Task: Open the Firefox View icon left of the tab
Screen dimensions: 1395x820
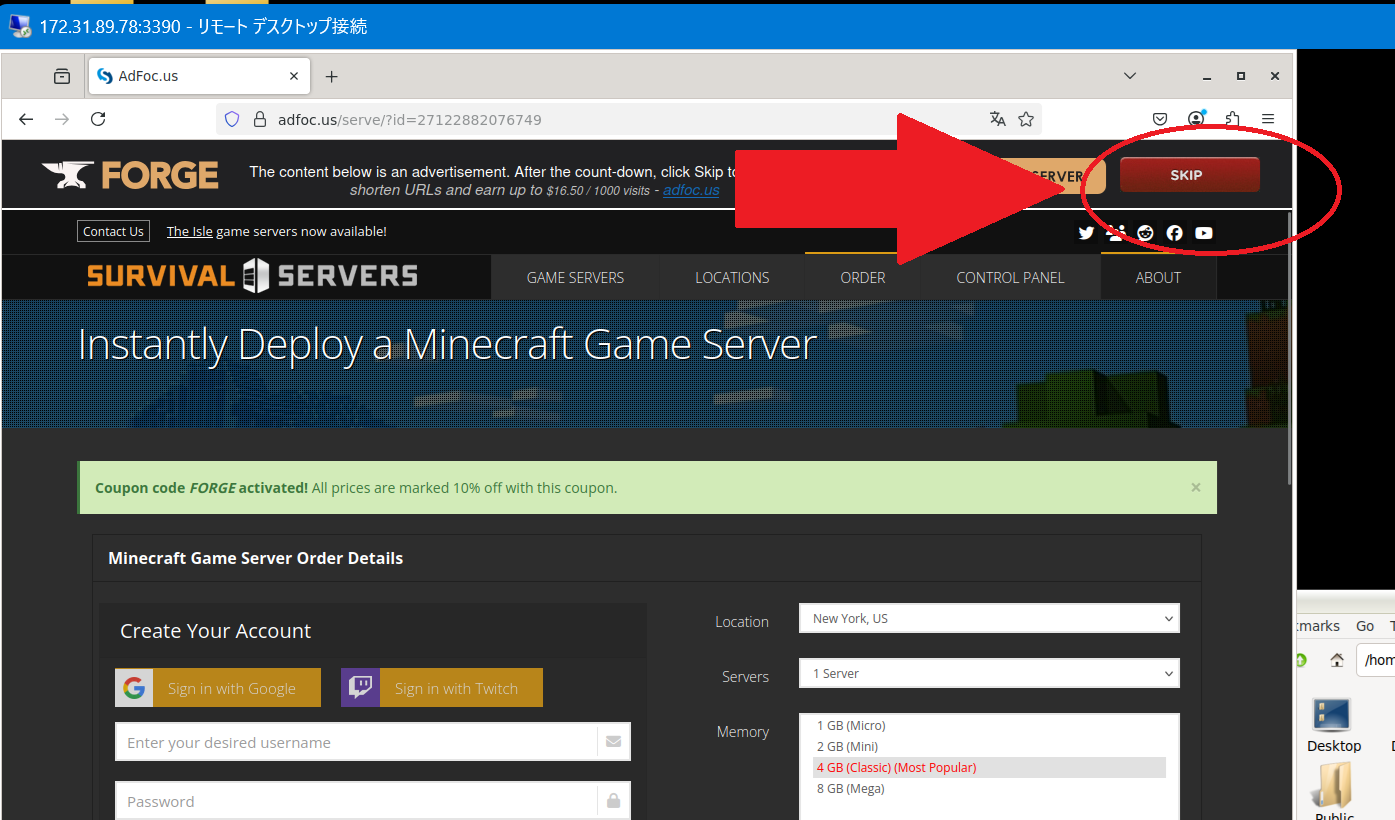Action: [62, 76]
